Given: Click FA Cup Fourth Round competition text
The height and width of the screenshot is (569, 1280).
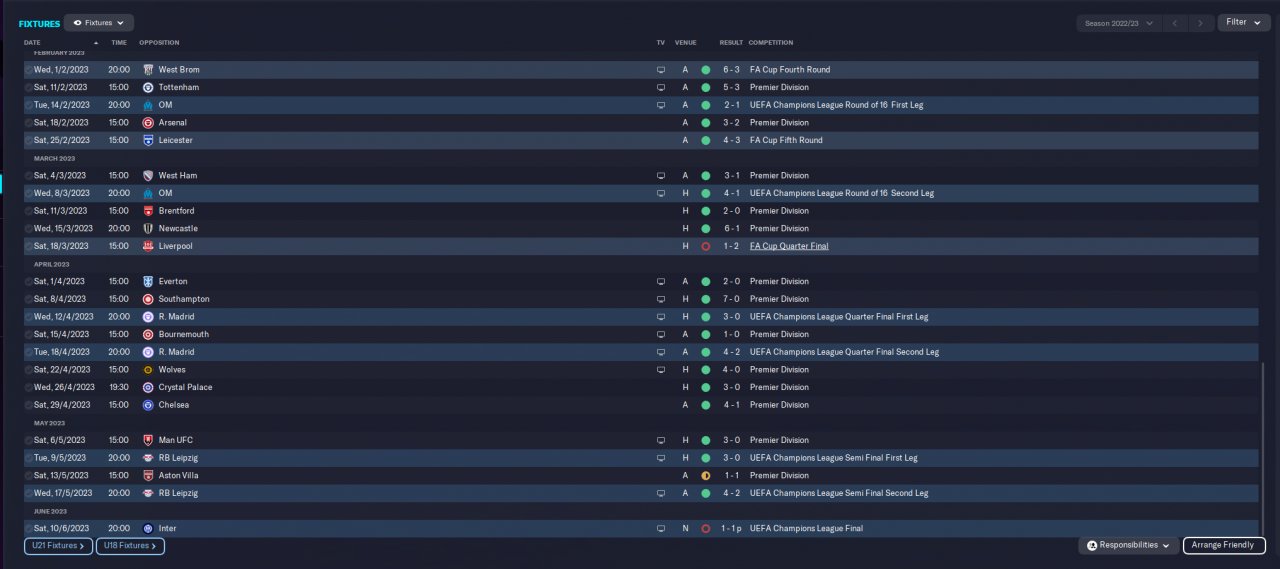Looking at the screenshot, I should [x=790, y=70].
